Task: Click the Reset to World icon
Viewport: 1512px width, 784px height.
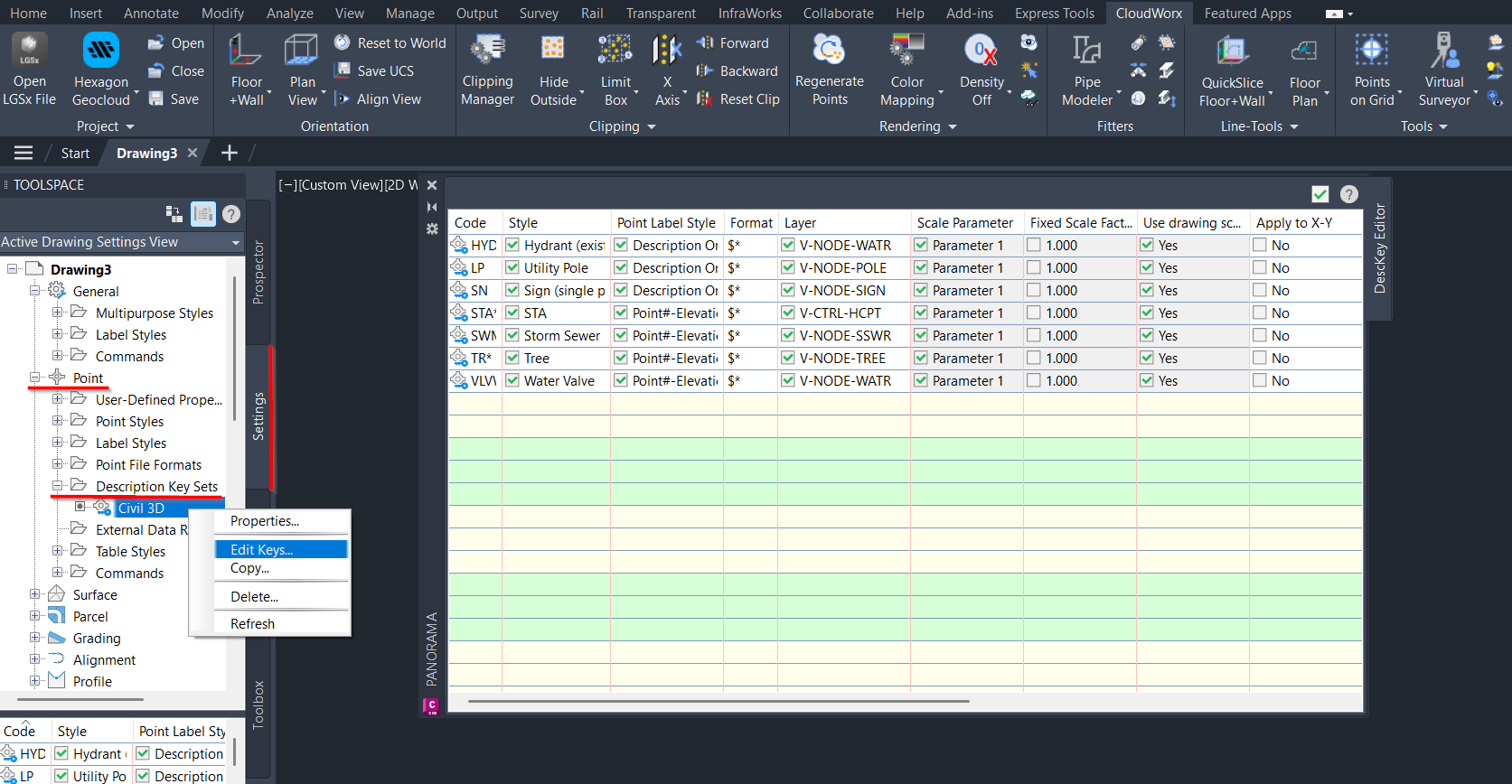Action: [342, 42]
